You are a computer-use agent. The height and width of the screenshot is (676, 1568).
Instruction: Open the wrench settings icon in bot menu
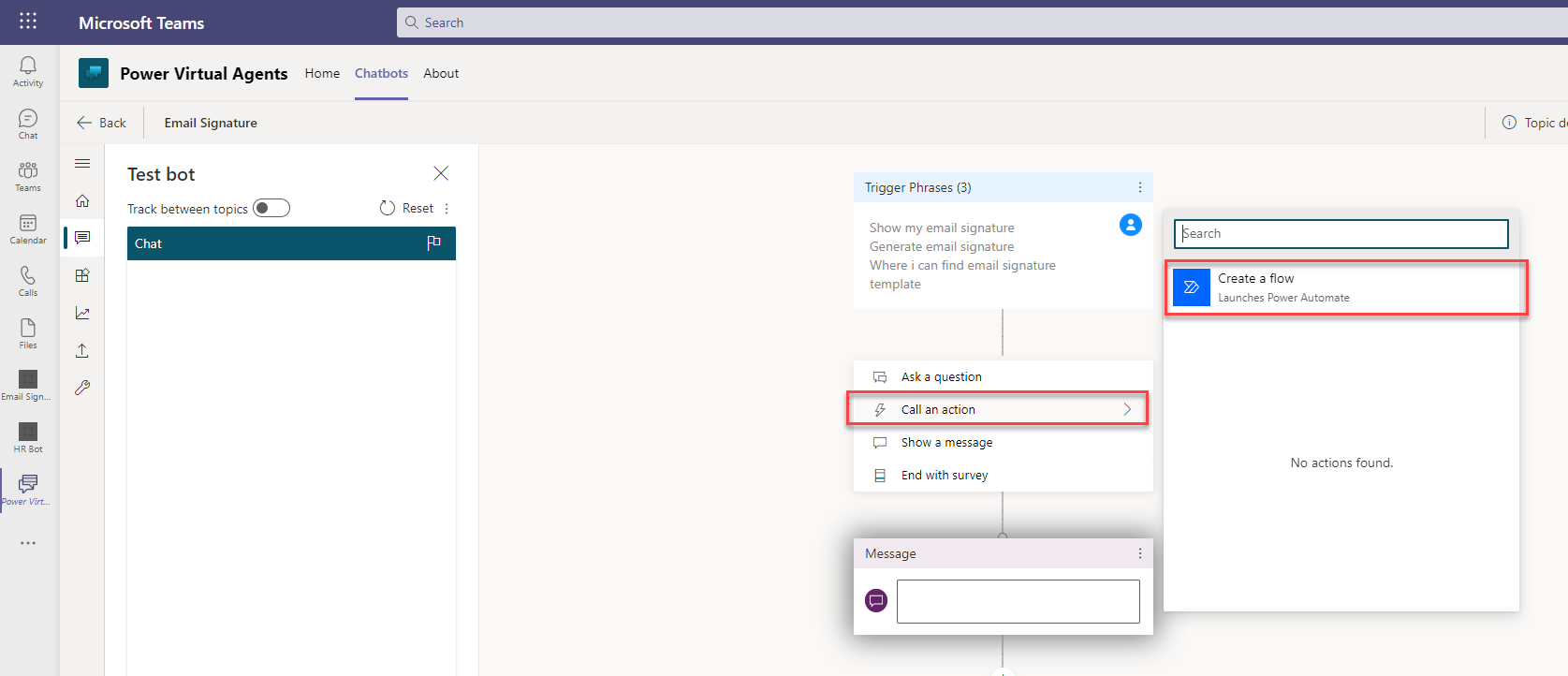82,388
